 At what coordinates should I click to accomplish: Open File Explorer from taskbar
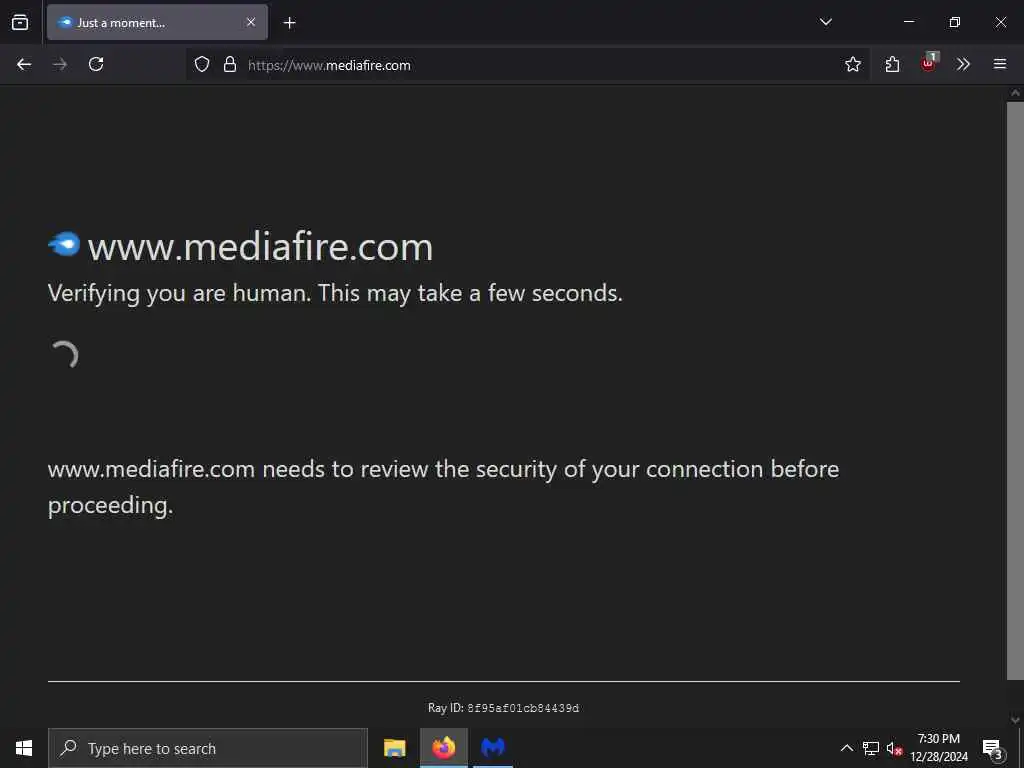pos(394,748)
